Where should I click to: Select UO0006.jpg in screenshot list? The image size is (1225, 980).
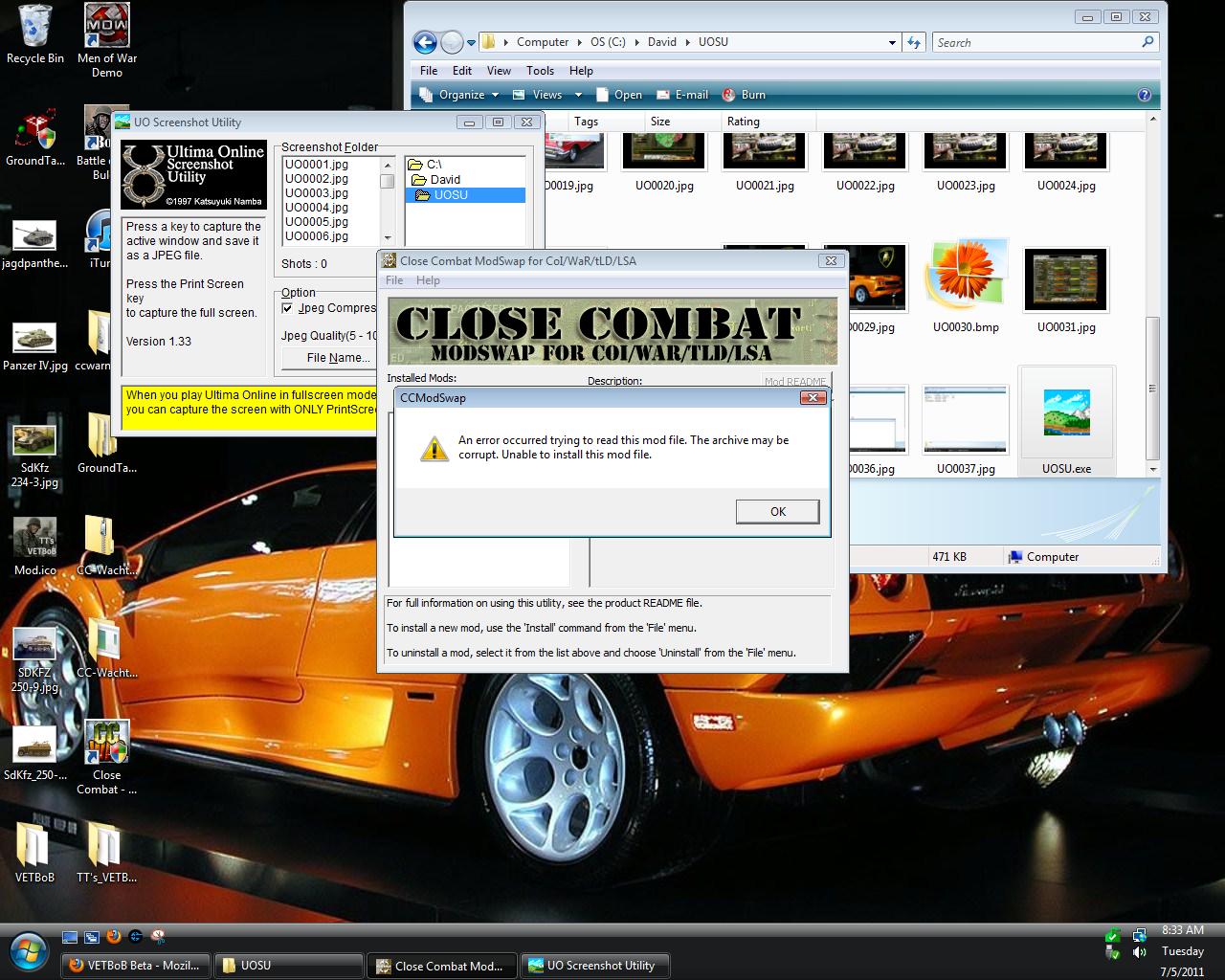pos(317,236)
